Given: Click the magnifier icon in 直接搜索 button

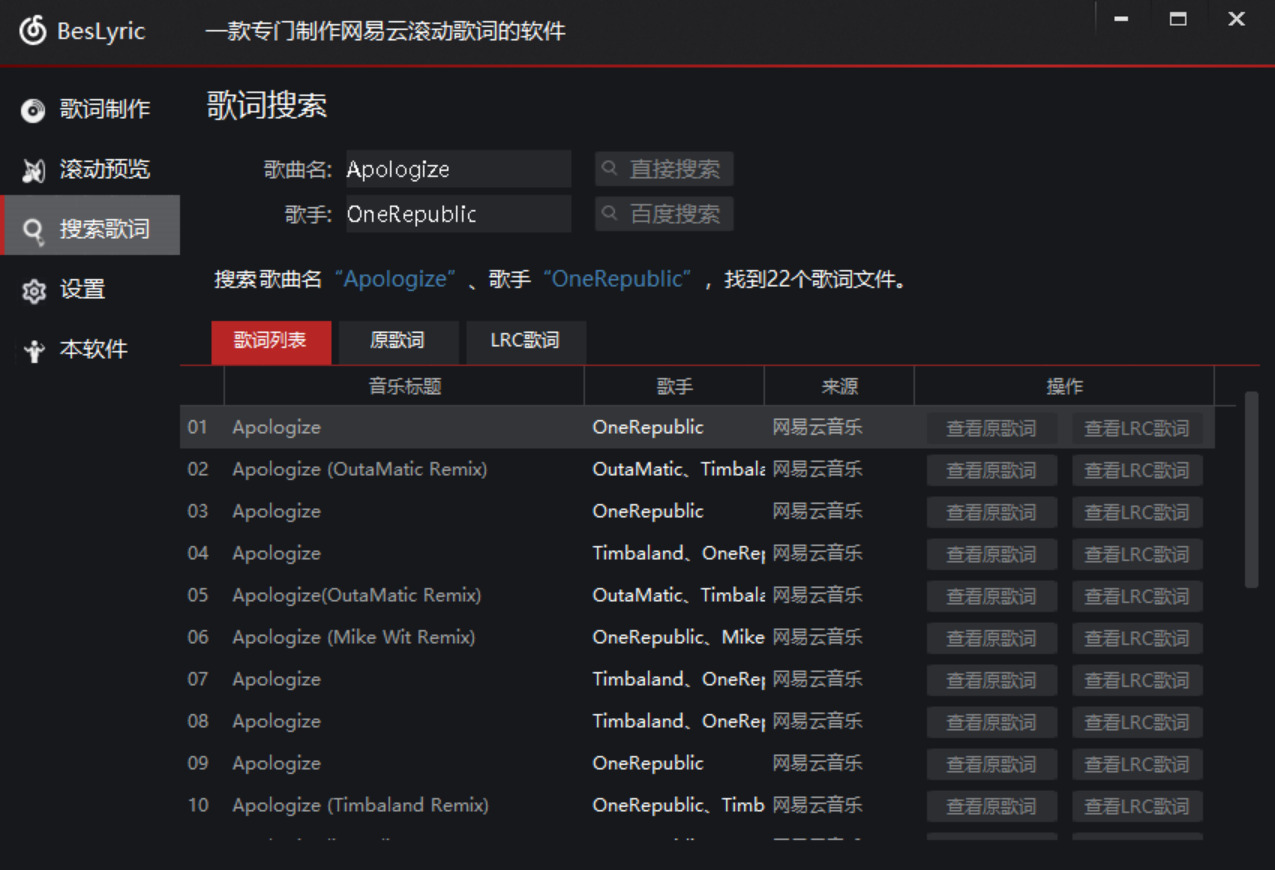Looking at the screenshot, I should [610, 169].
